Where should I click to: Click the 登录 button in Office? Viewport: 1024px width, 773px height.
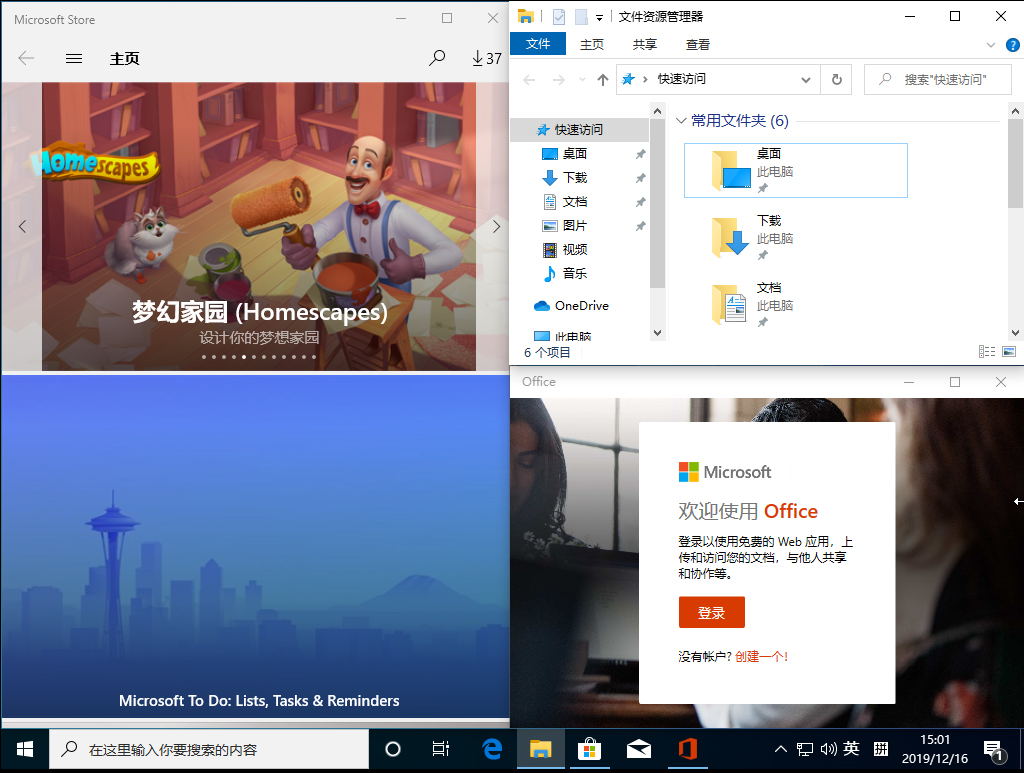pyautogui.click(x=711, y=611)
